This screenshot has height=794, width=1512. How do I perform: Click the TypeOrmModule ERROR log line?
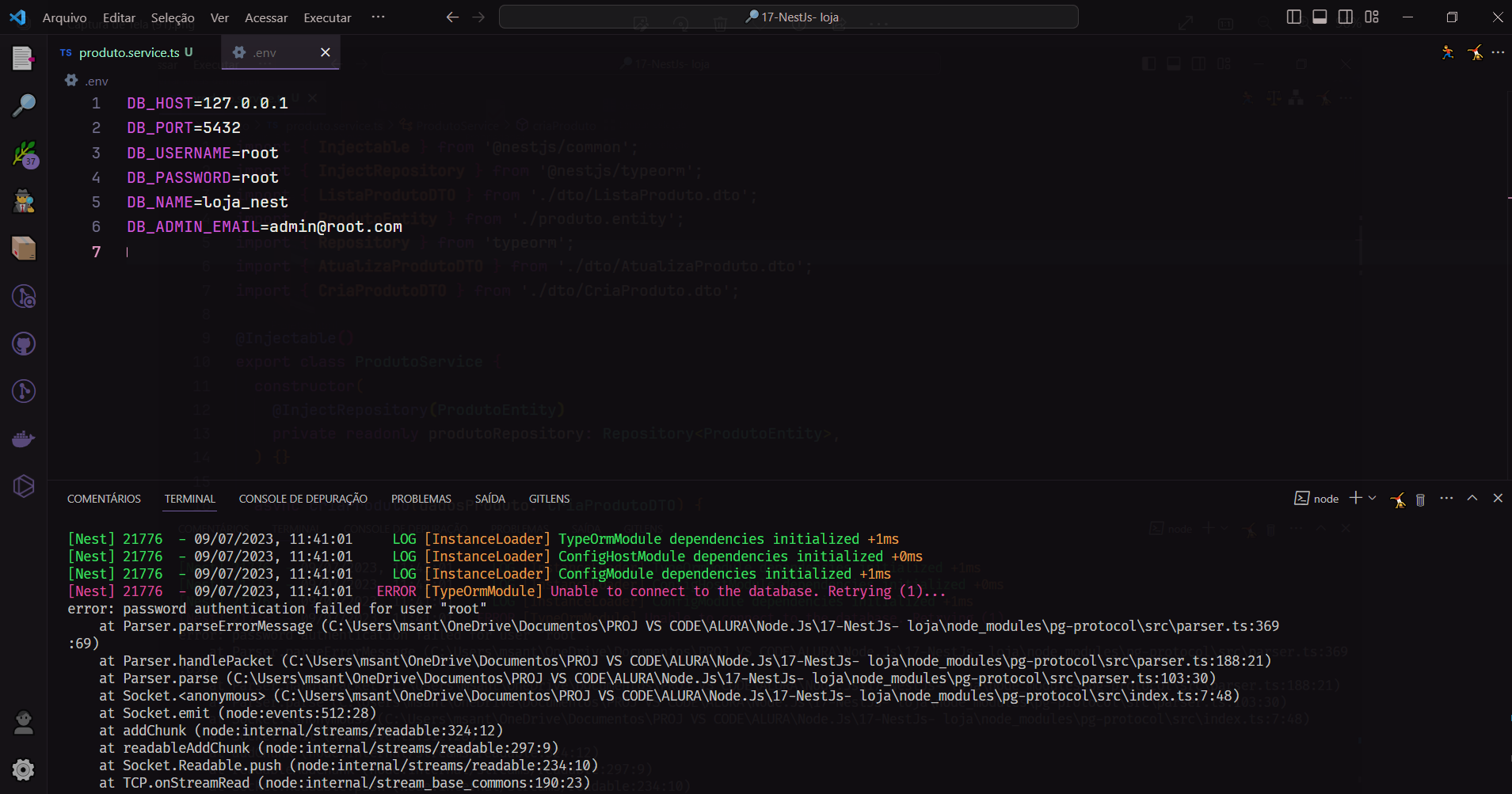coord(507,591)
